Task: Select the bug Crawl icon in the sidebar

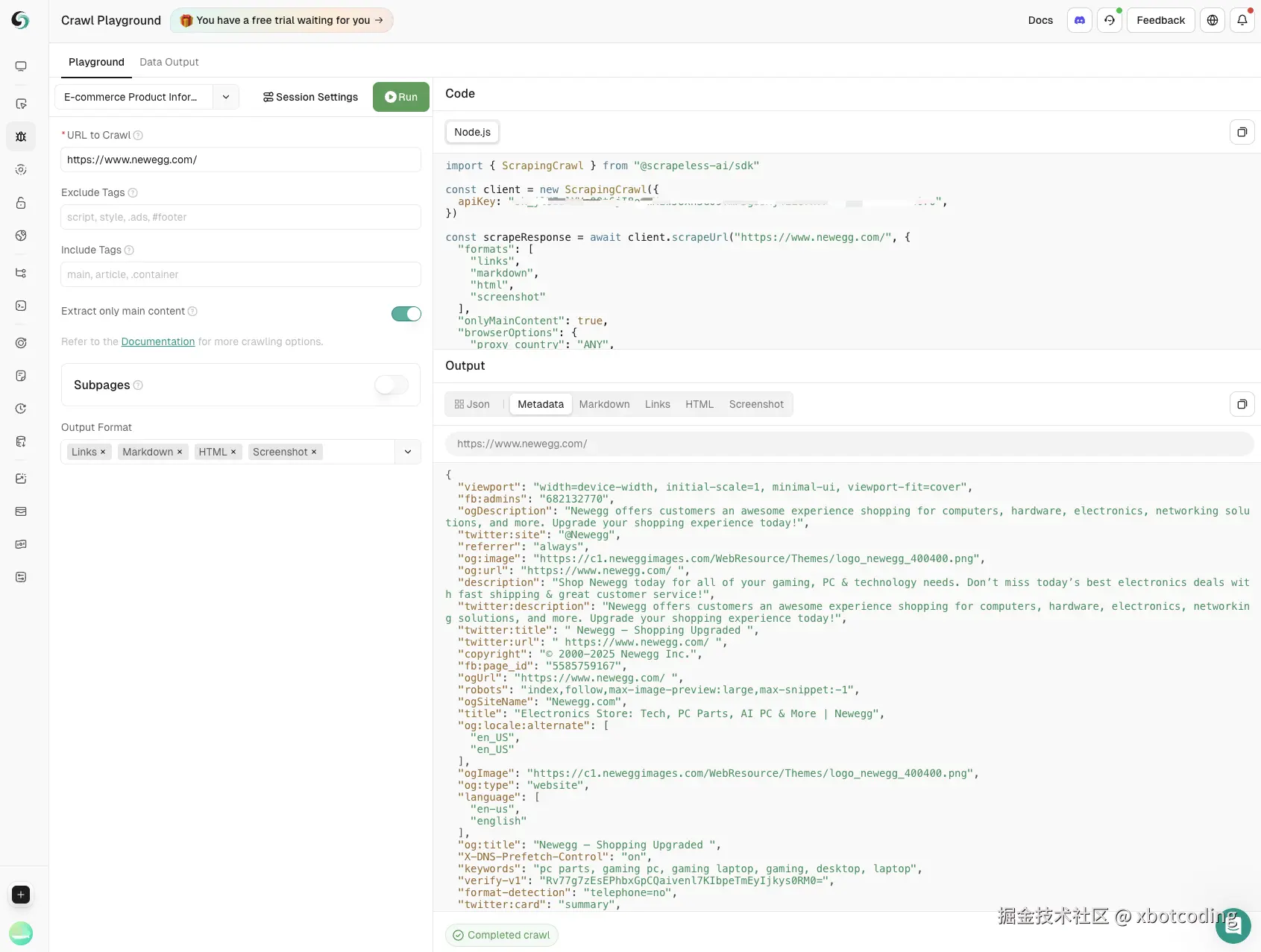Action: (x=21, y=136)
